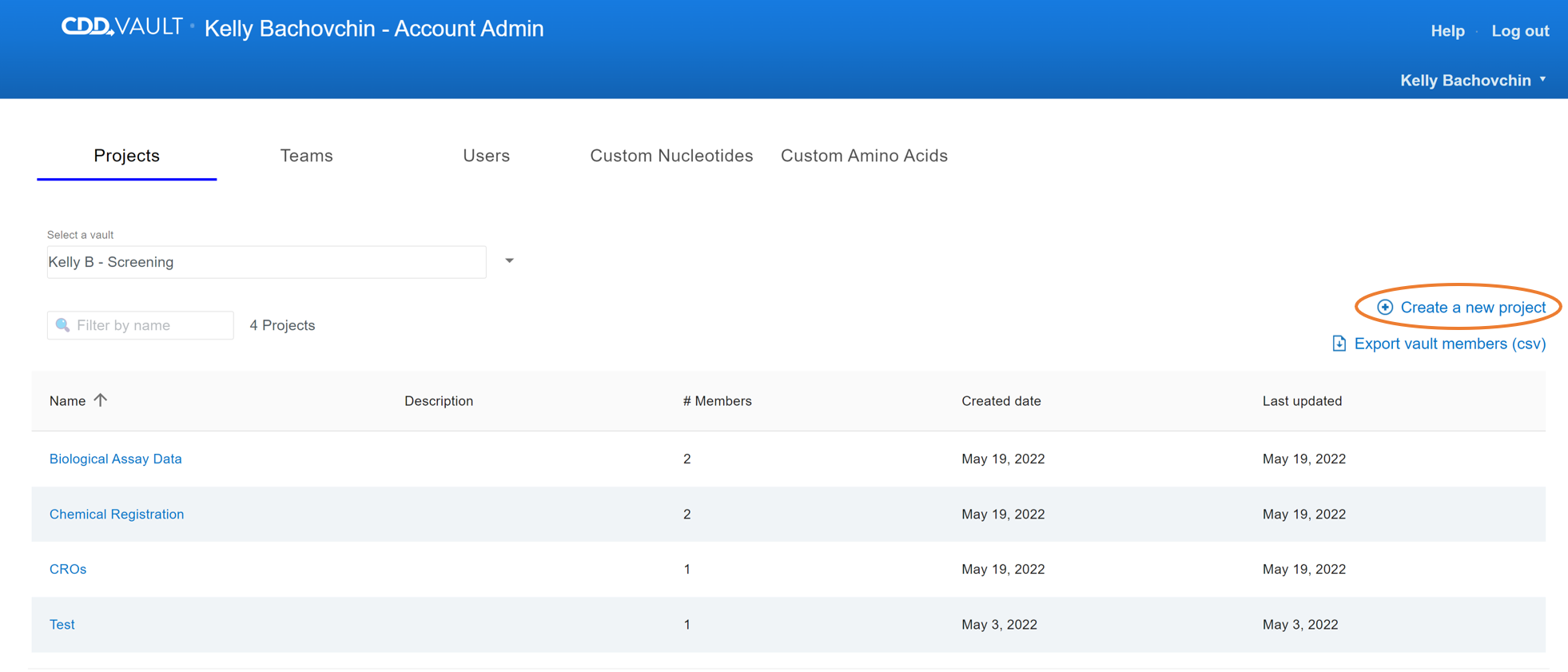Select the Custom Amino Acids tab
Viewport: 1568px width, 672px height.
click(x=864, y=156)
